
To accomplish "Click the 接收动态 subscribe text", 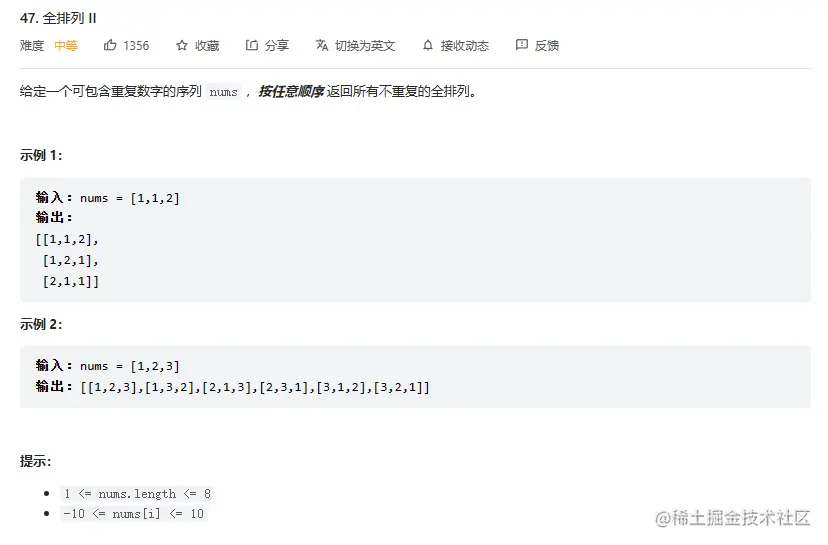I will pyautogui.click(x=465, y=46).
